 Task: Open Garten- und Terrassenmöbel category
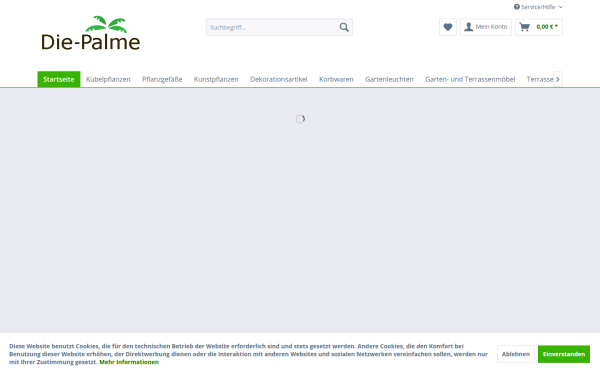click(x=470, y=79)
